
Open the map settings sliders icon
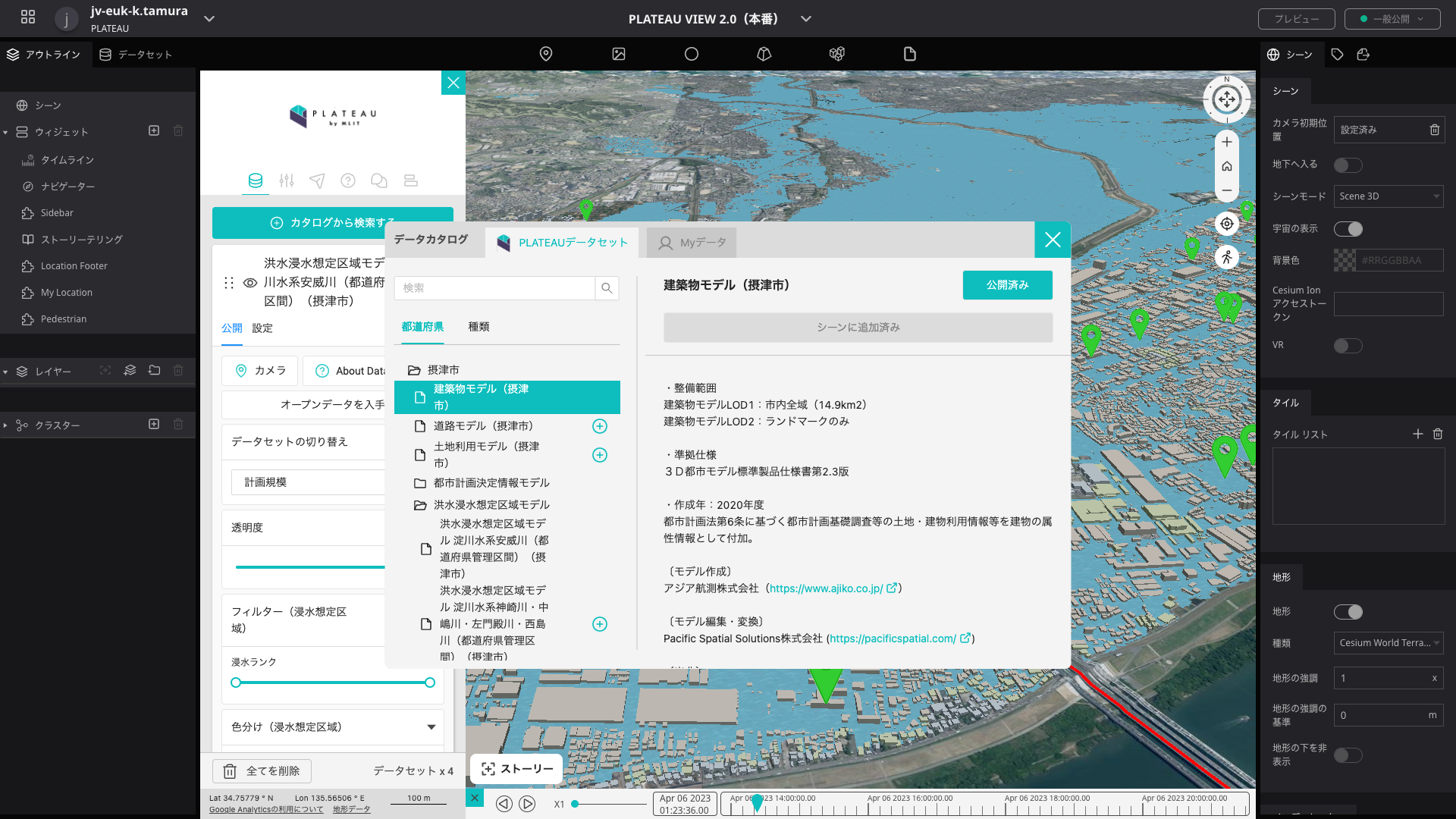[286, 180]
